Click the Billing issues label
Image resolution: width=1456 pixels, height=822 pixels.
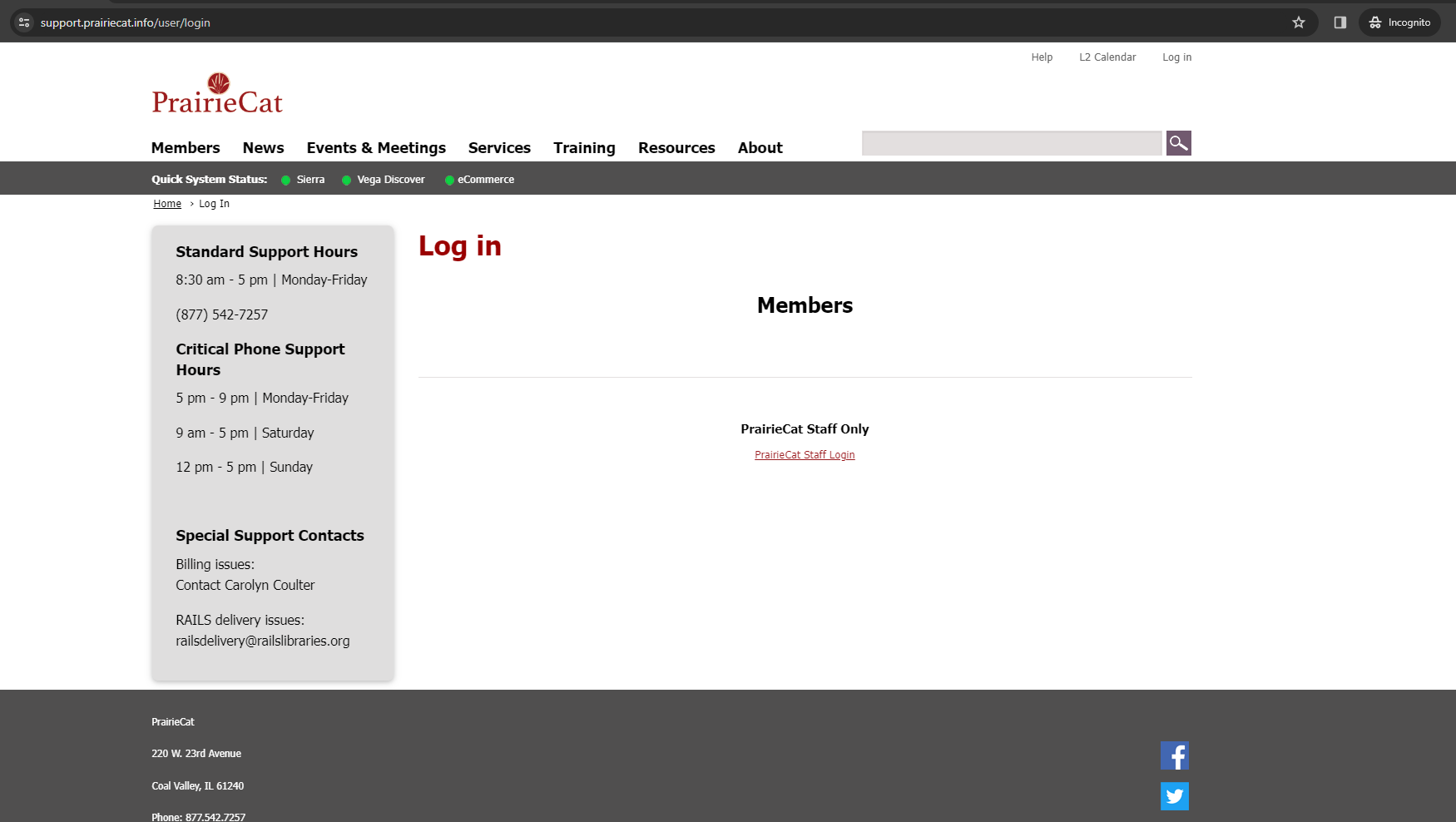[x=215, y=564]
